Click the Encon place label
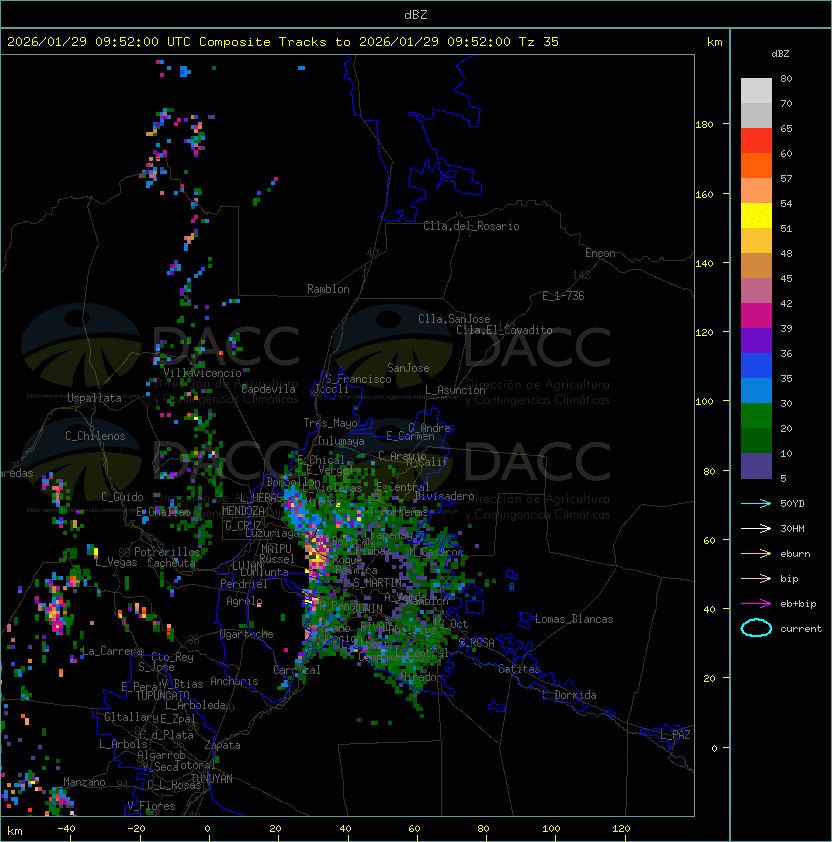 tap(600, 253)
